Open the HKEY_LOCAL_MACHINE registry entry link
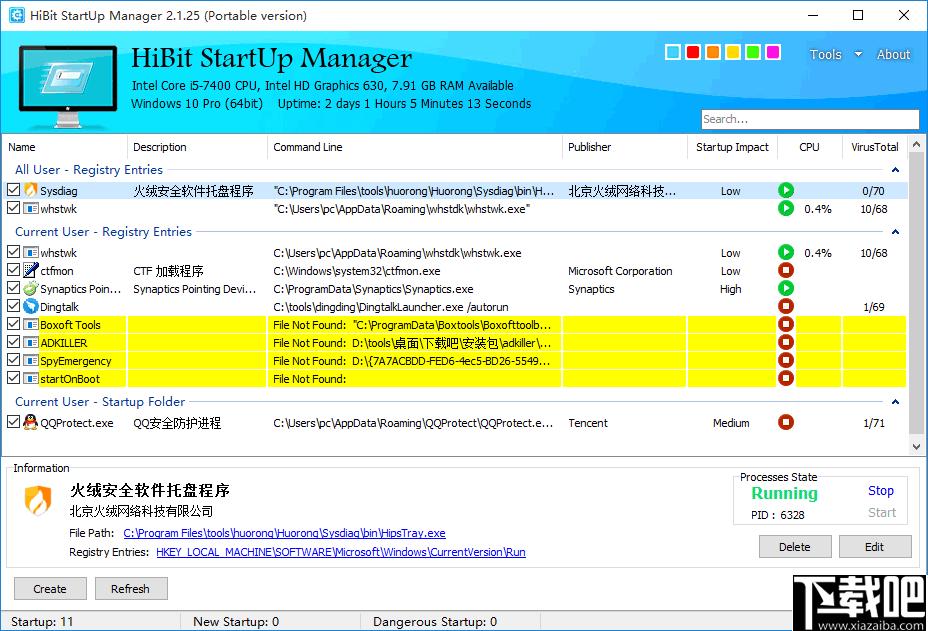 pos(341,552)
